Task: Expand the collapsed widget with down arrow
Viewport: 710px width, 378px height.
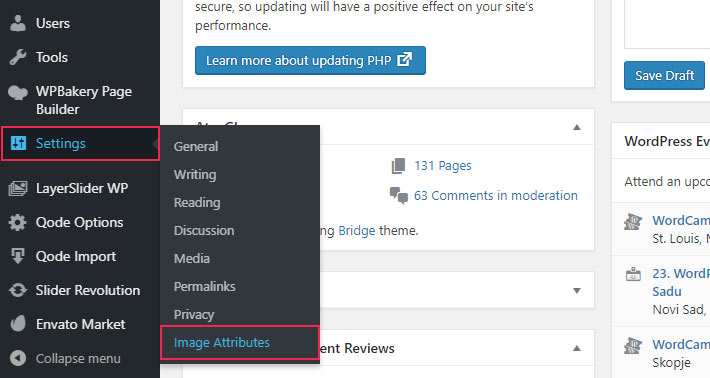Action: coord(576,291)
